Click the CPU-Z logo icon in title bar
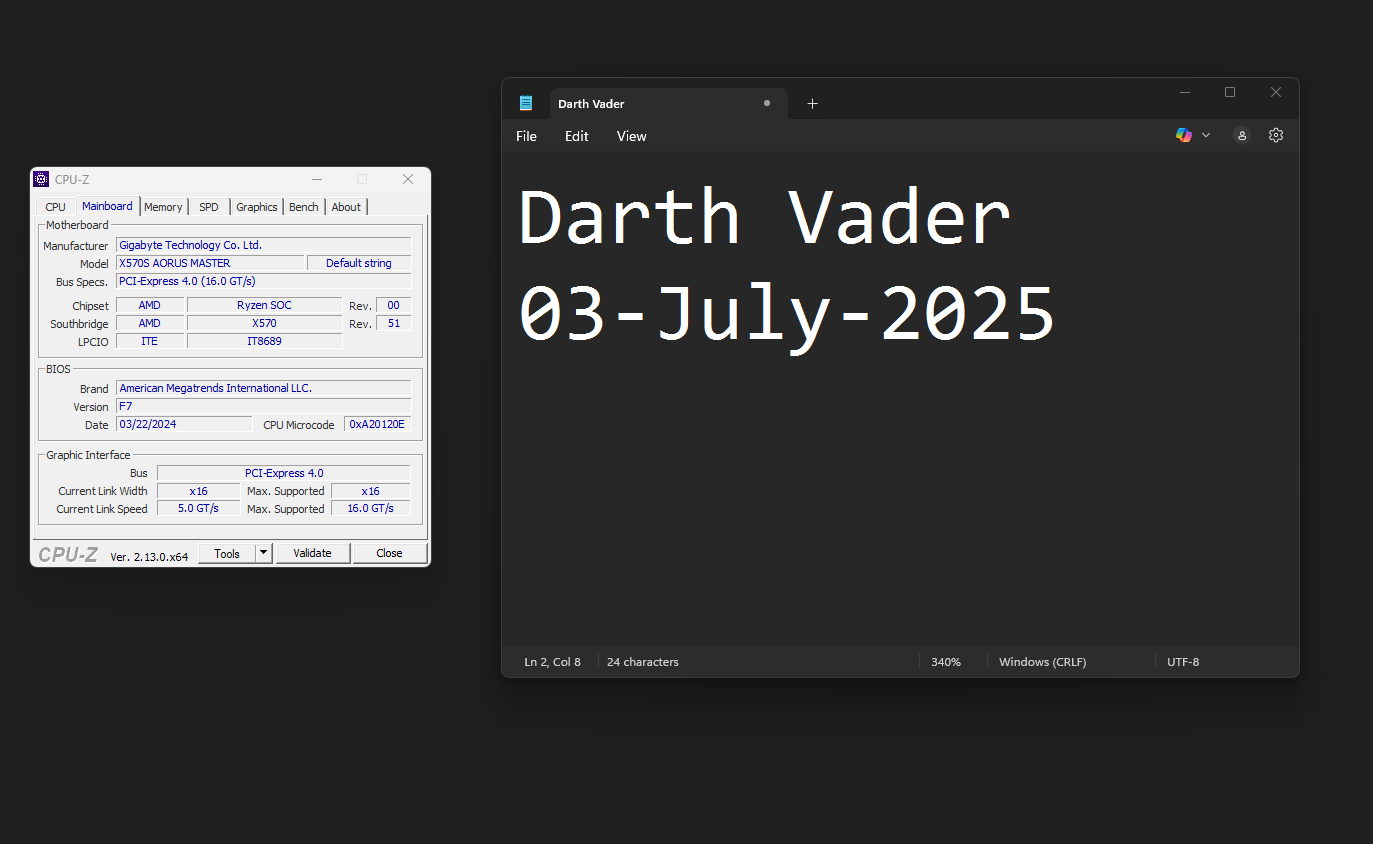 [x=41, y=179]
